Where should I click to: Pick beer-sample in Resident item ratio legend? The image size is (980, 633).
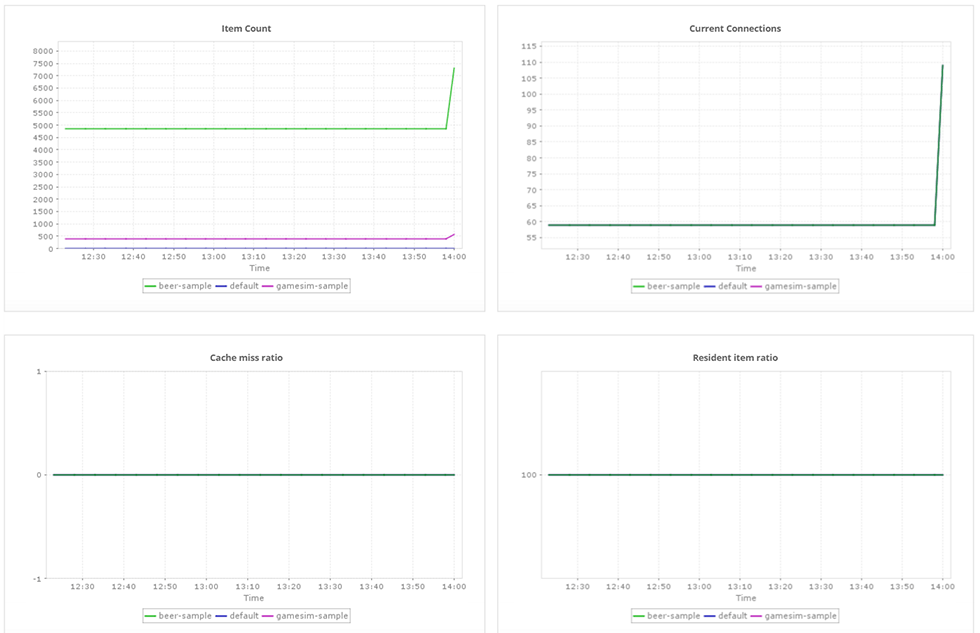(667, 616)
